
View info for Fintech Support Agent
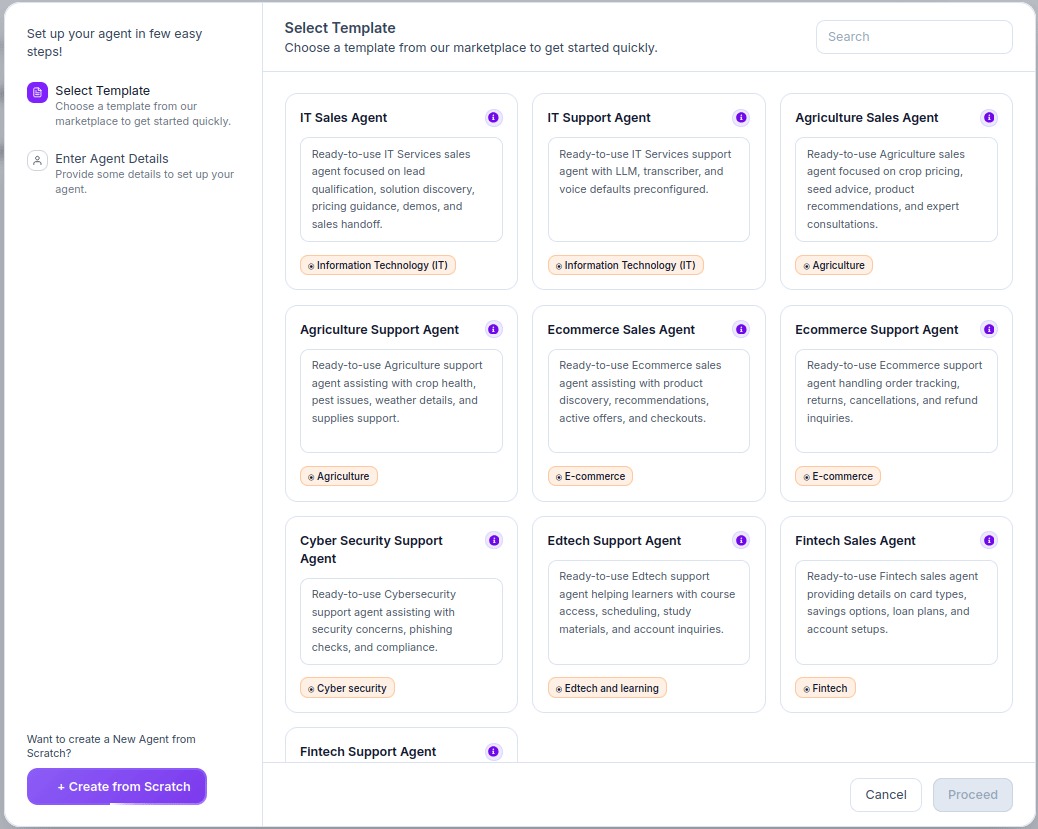pos(493,752)
